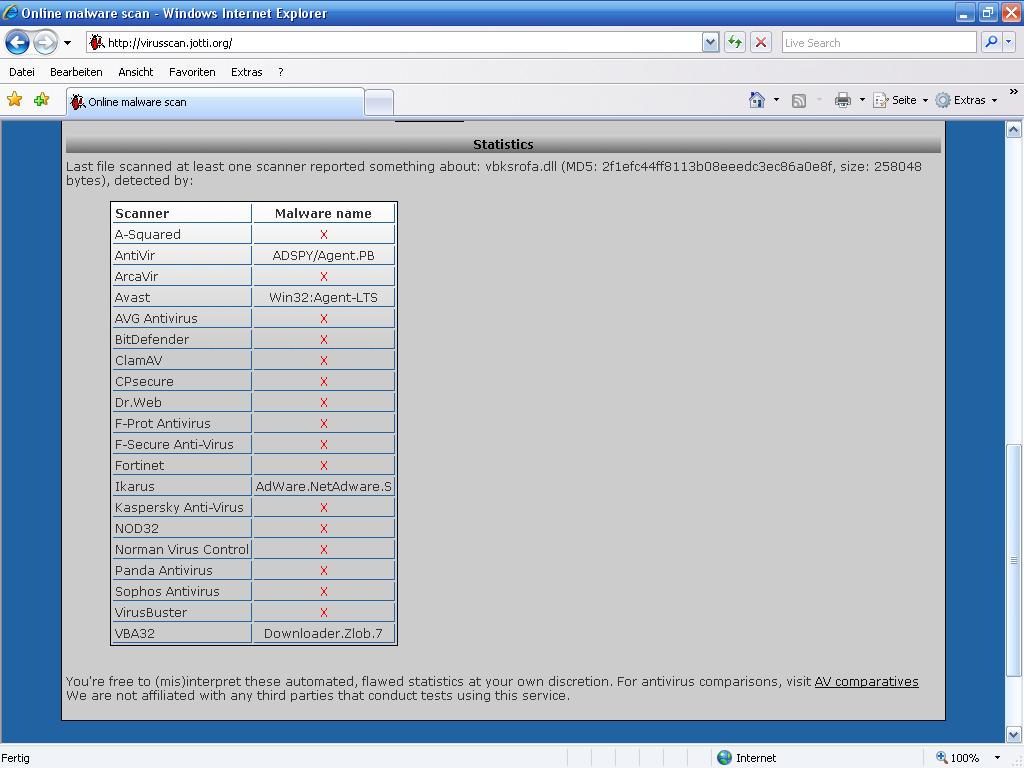Select Win32:Agent-LTS cell in Avast row
This screenshot has width=1024, height=768.
323,297
